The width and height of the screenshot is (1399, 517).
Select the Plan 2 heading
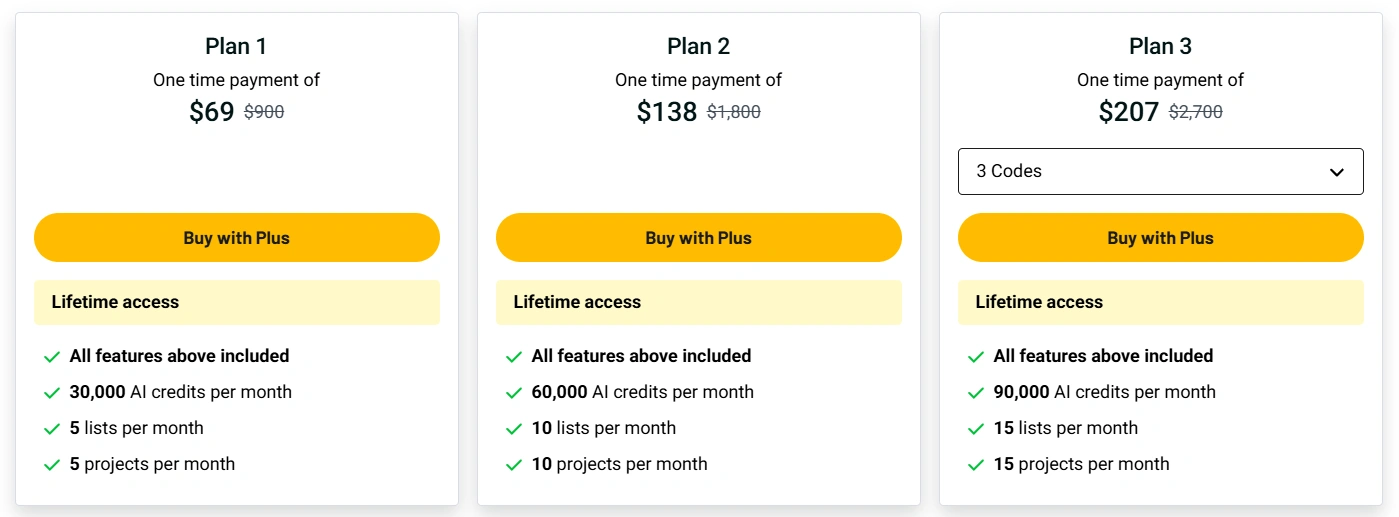pos(699,46)
